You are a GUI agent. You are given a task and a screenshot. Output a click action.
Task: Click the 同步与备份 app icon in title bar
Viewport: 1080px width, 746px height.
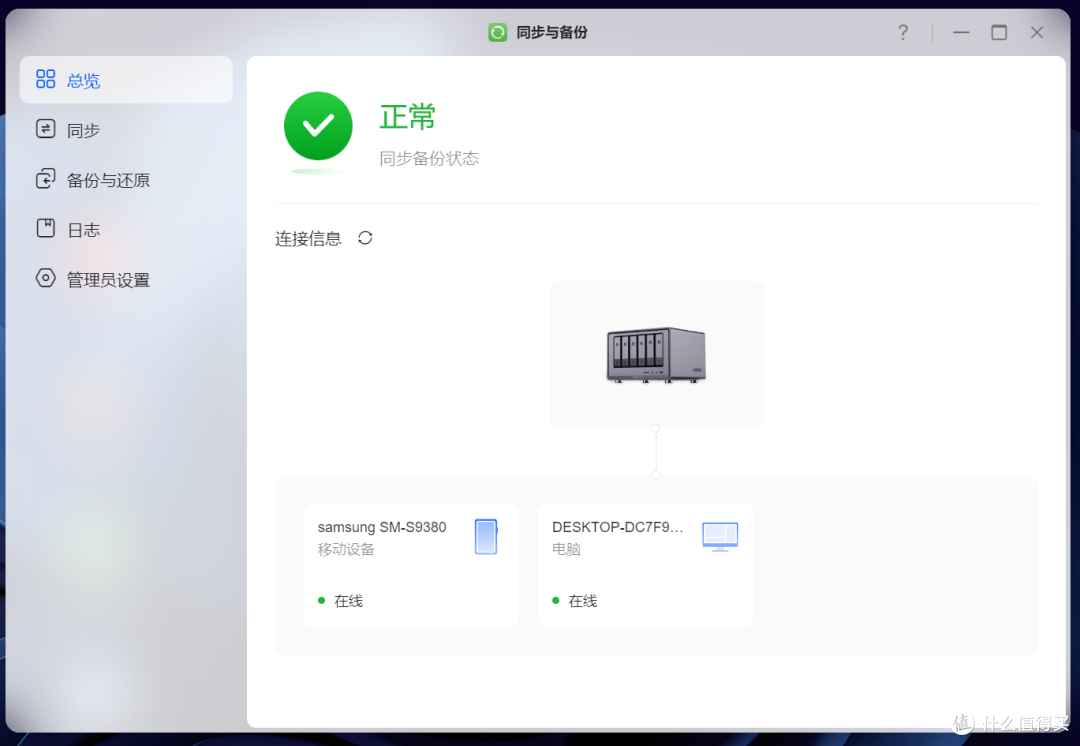click(x=497, y=32)
